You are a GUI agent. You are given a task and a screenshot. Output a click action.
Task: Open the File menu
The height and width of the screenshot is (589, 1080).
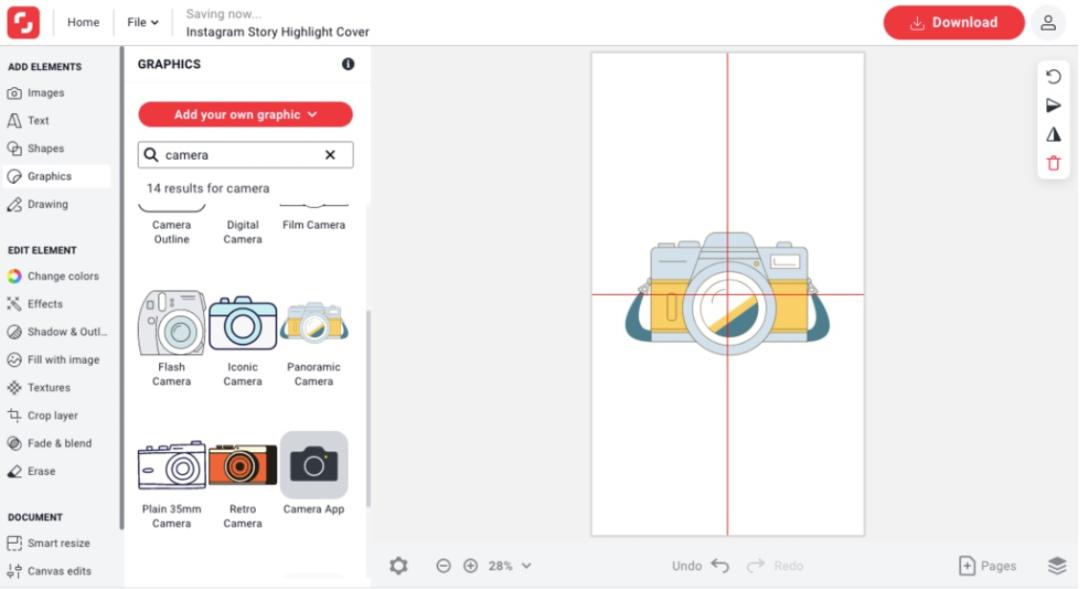(143, 22)
